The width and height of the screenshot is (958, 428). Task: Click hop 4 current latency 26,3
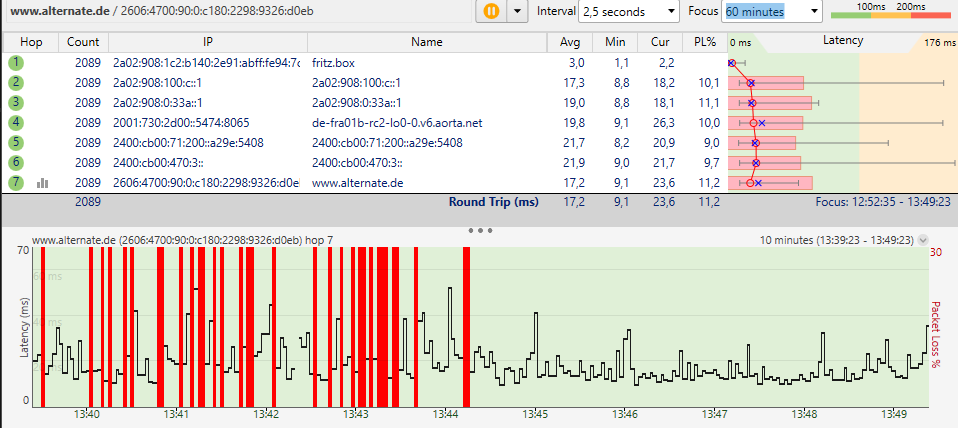click(x=663, y=123)
